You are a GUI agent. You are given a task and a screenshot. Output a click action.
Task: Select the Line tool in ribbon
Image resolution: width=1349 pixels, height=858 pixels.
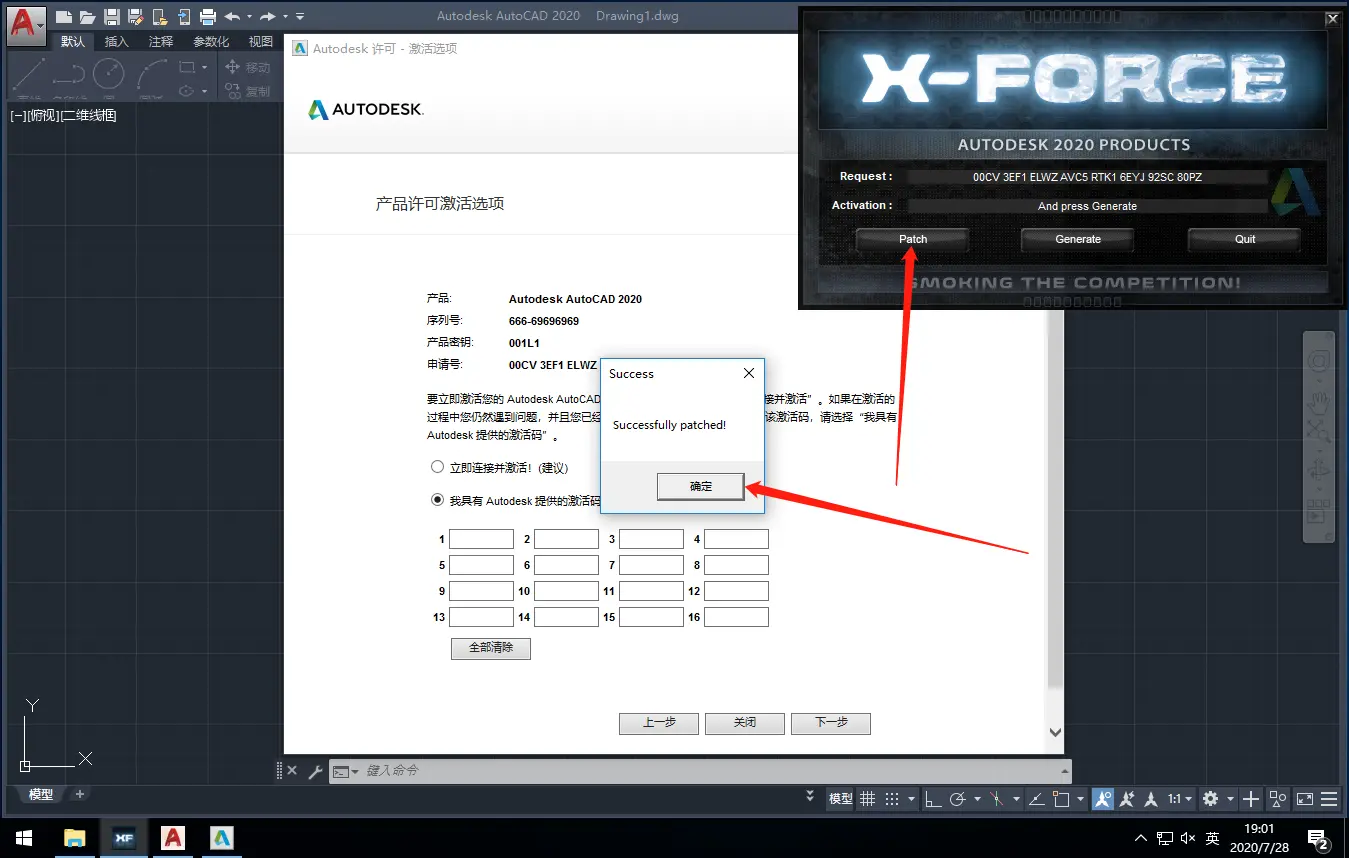pyautogui.click(x=29, y=76)
